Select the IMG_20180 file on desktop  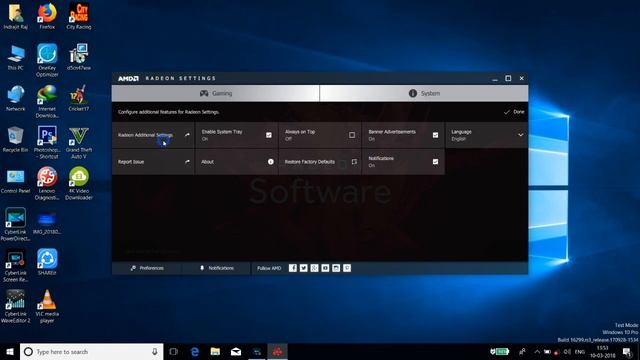tap(47, 223)
